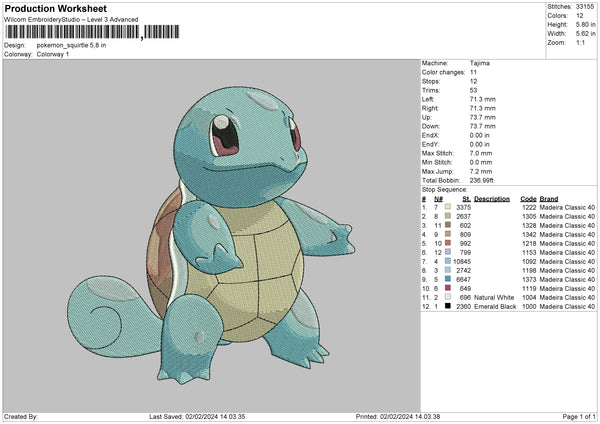
Task: Choose the blue swatch next to stitch count 10845
Action: (x=448, y=261)
